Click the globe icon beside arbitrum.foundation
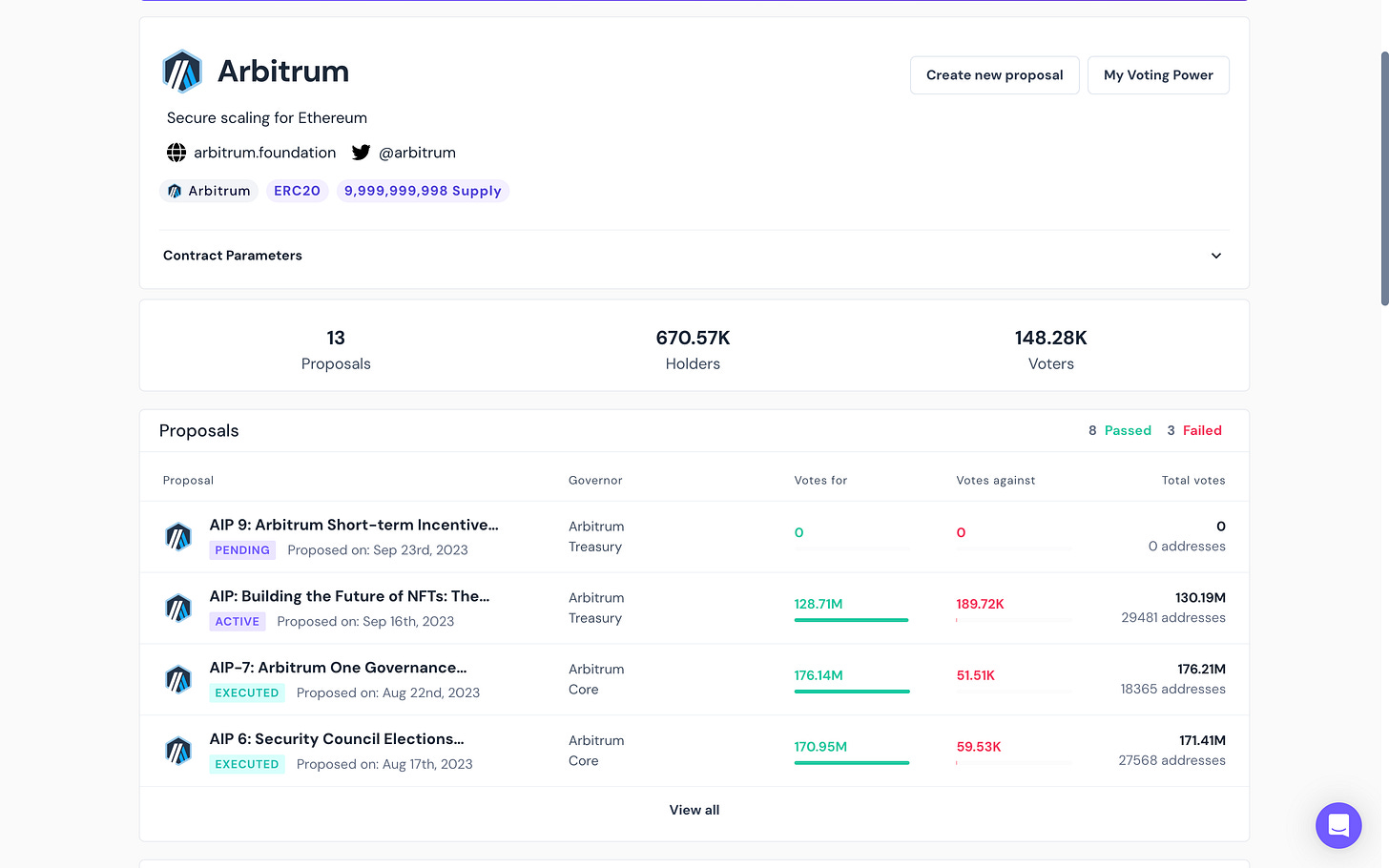Image resolution: width=1389 pixels, height=868 pixels. (x=176, y=153)
